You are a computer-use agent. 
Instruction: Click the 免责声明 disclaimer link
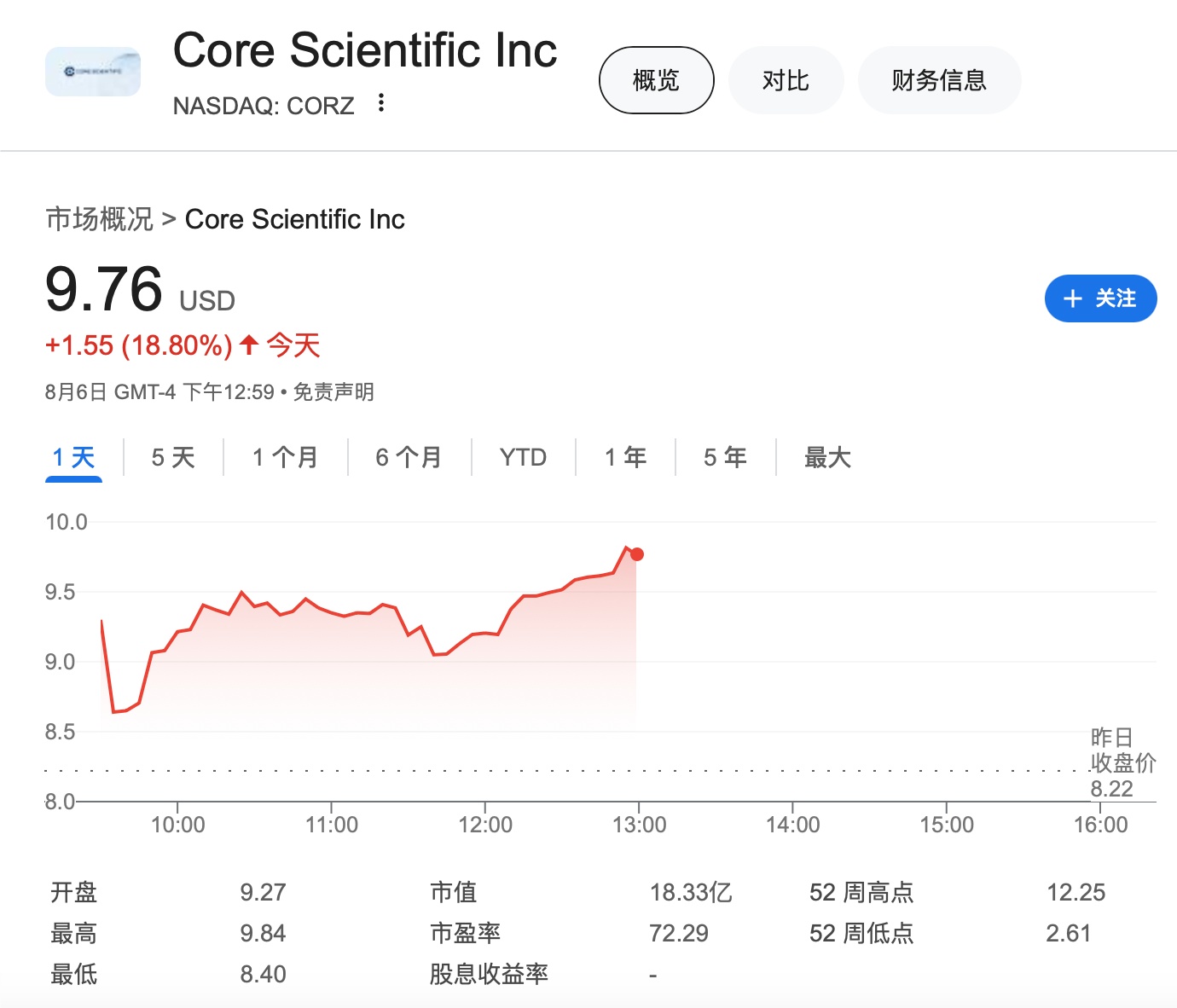[333, 392]
